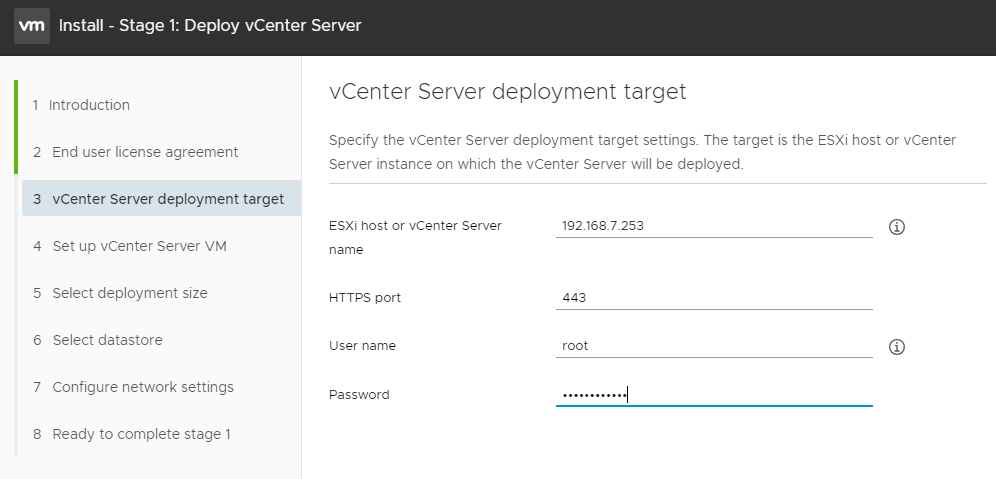996x479 pixels.
Task: Click the 'Install - Stage 1: Deploy vCenter Server' title
Action: (x=210, y=26)
